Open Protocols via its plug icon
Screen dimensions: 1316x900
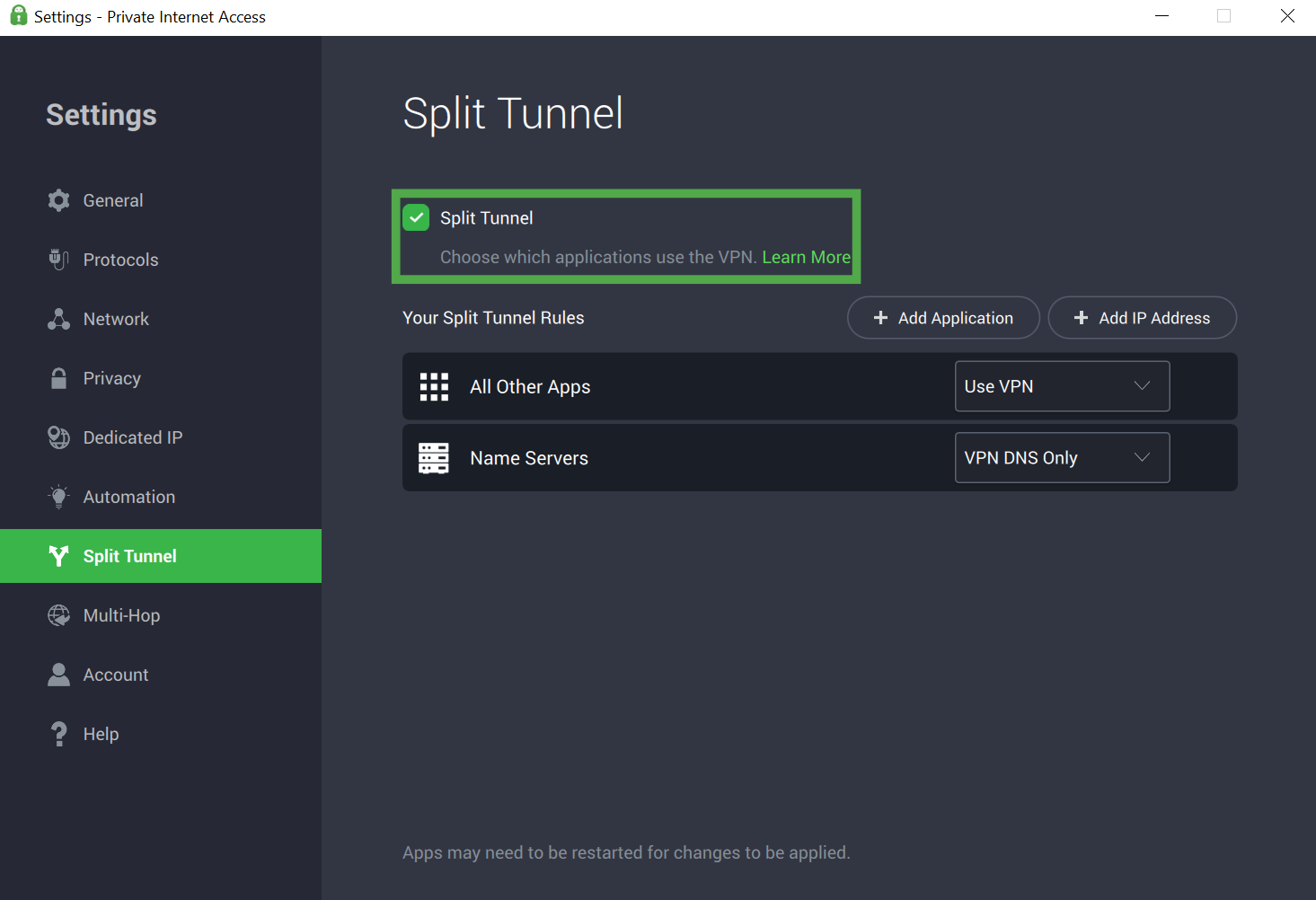[59, 260]
